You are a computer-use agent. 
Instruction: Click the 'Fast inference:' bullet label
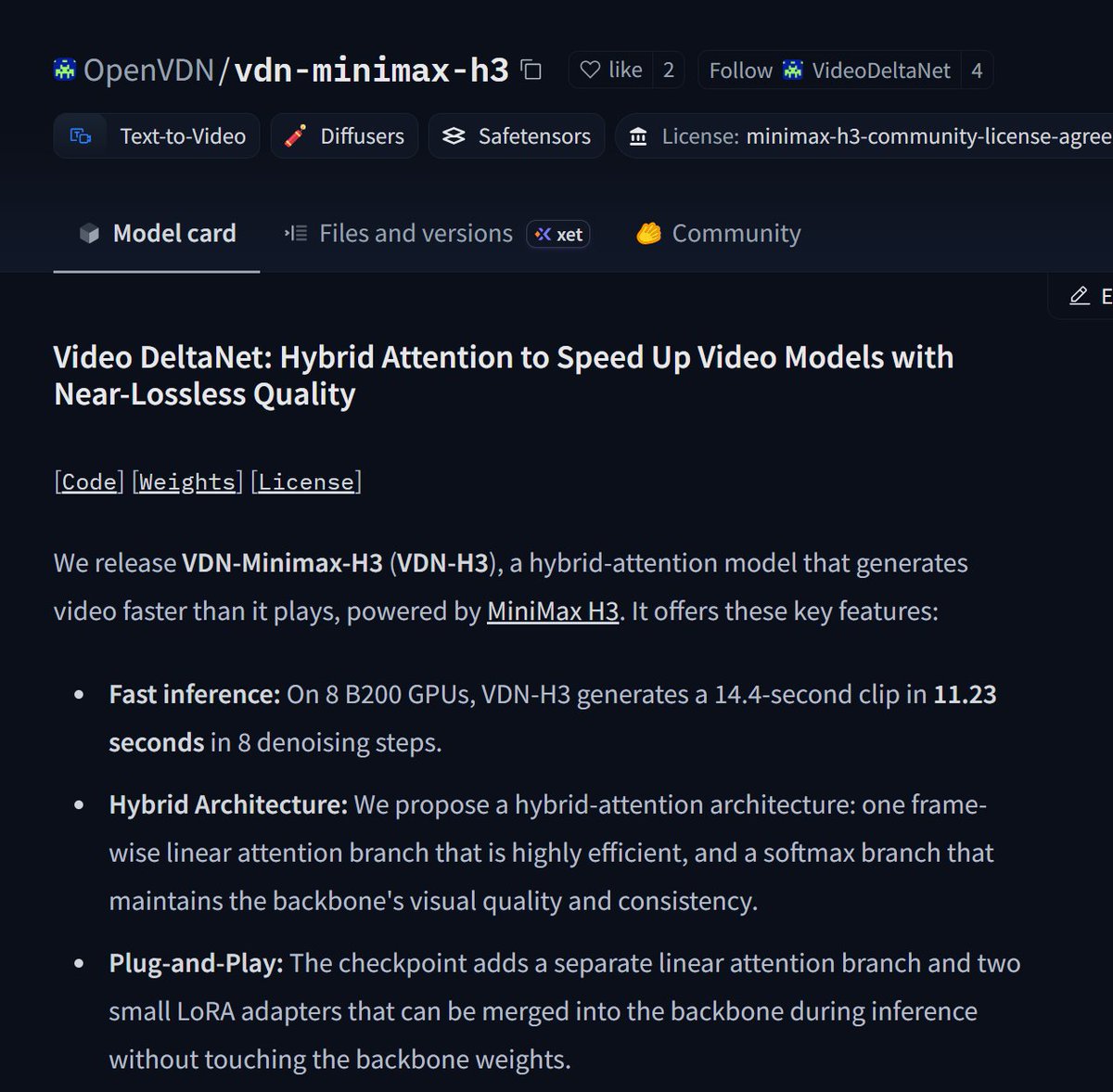pyautogui.click(x=195, y=695)
